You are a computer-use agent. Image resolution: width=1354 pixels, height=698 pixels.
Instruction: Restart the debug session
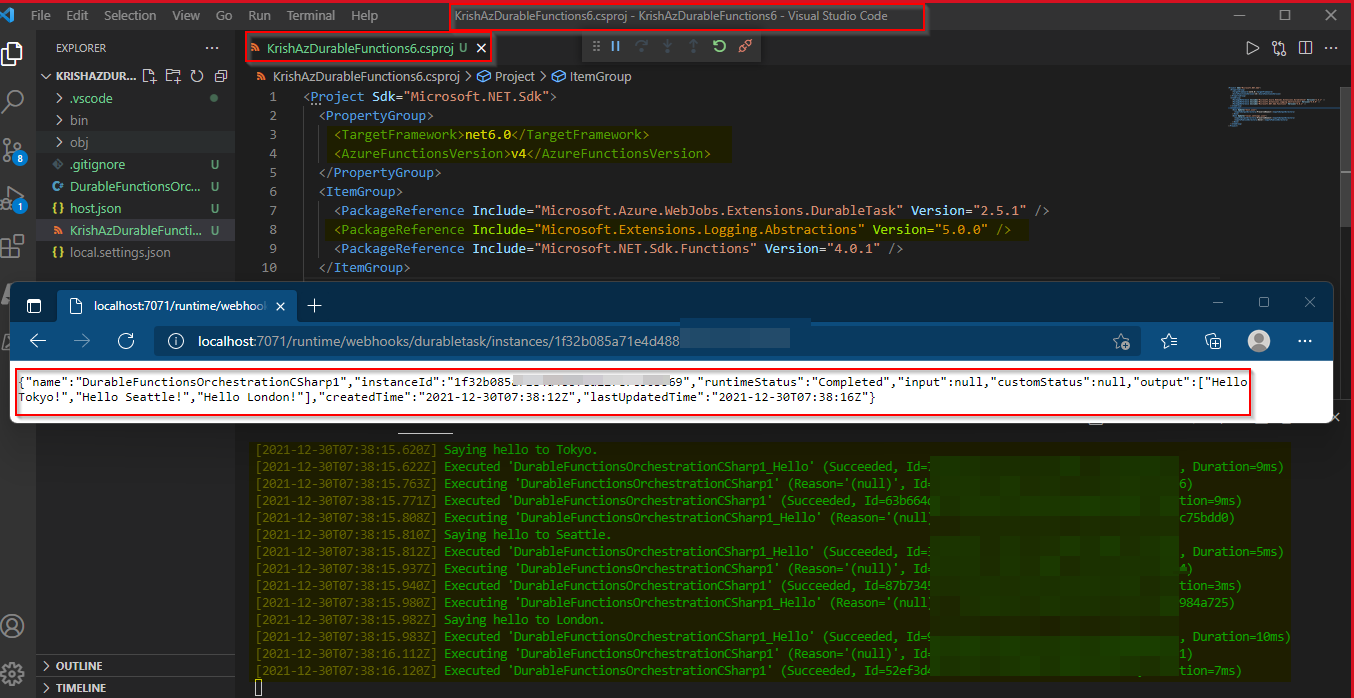tap(719, 47)
